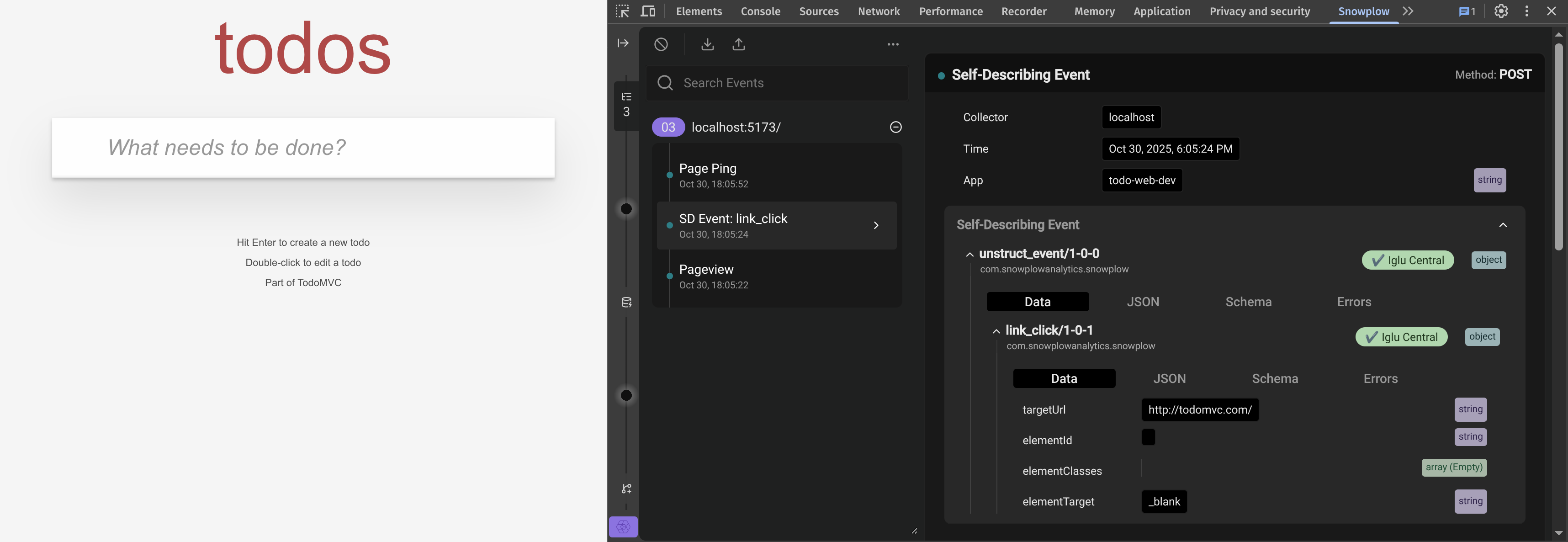Toggle the inspect element picker
The image size is (1568, 542).
[622, 11]
